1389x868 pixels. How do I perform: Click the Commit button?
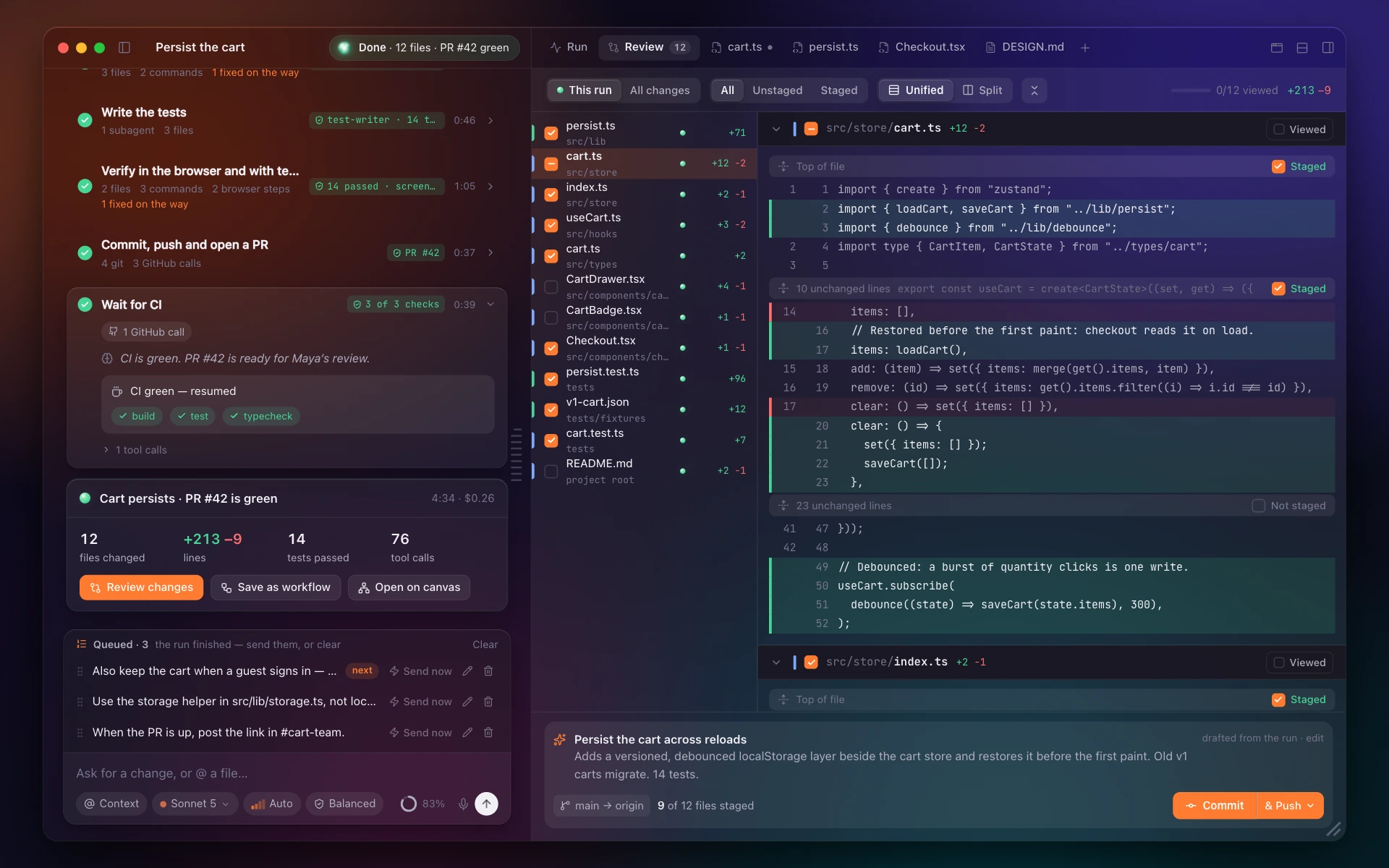coord(1215,806)
